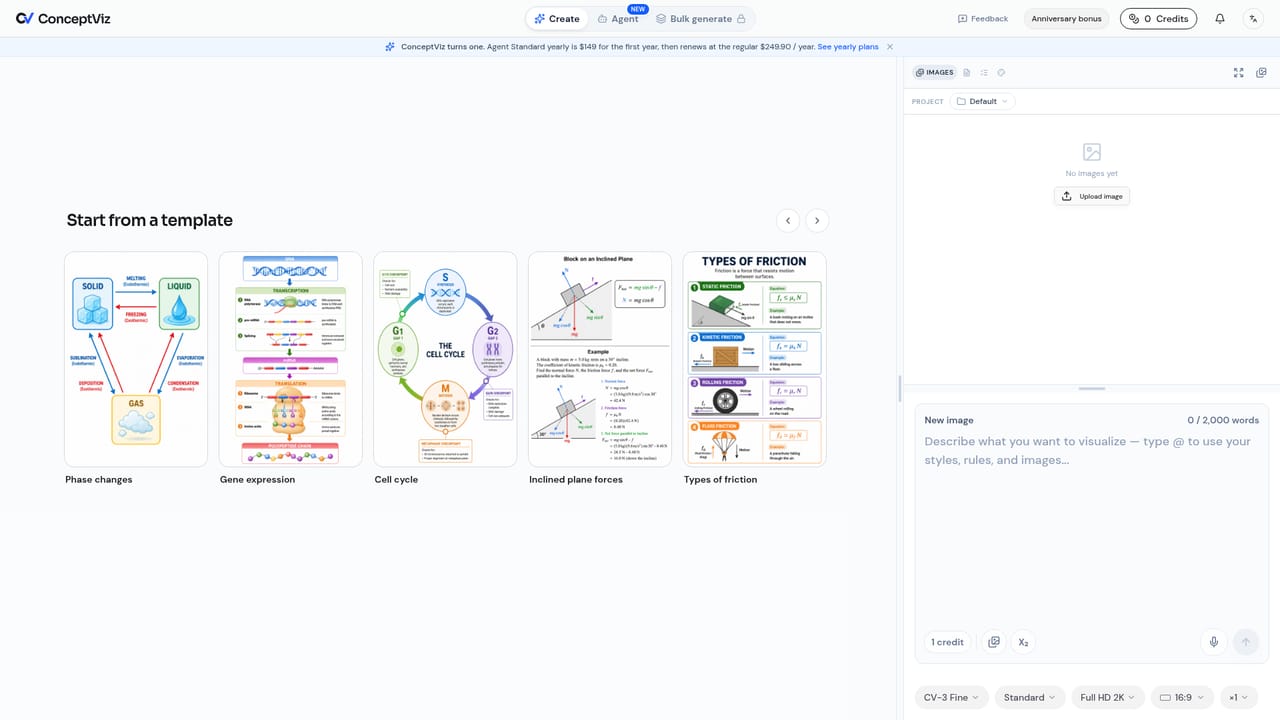Switch to the list panel icon

coord(984,73)
